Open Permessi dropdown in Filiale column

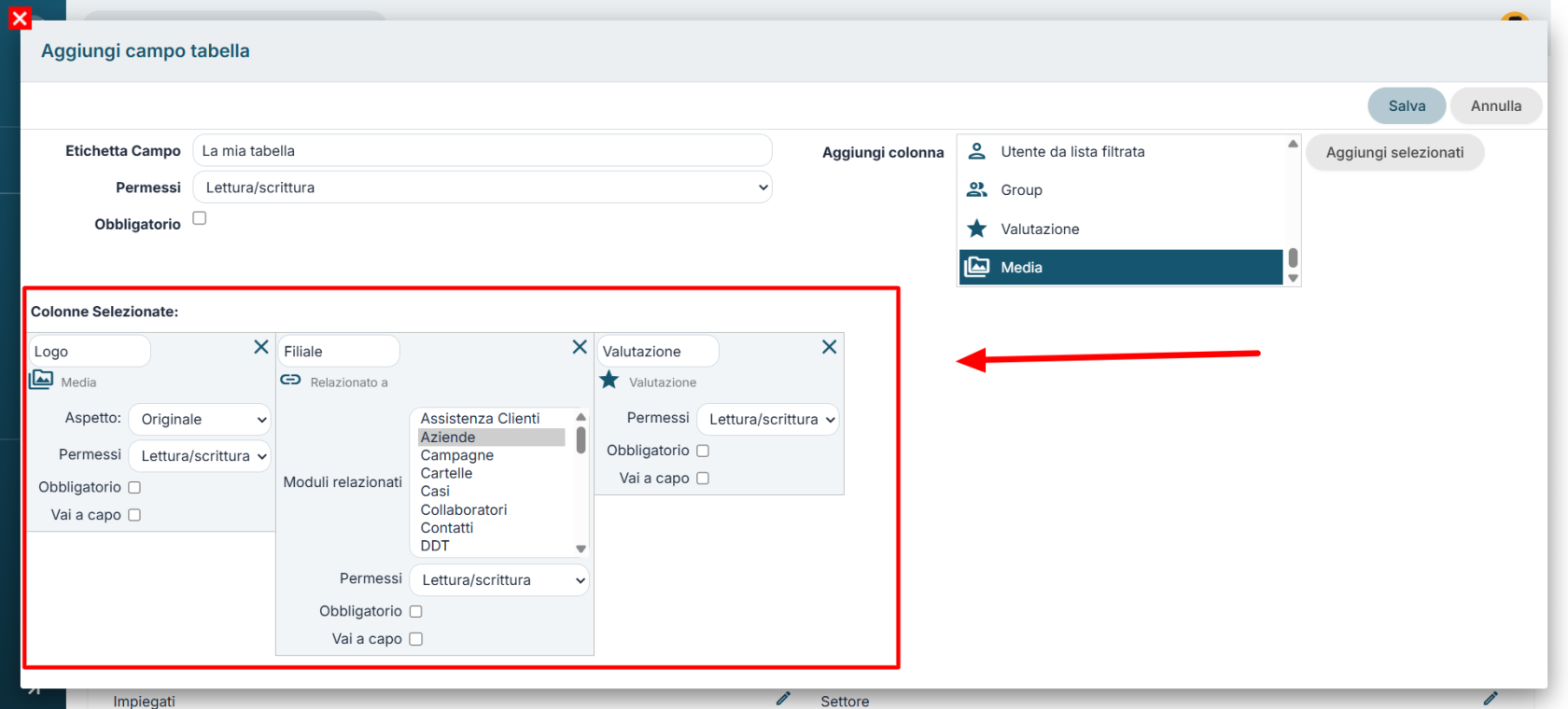[x=499, y=580]
